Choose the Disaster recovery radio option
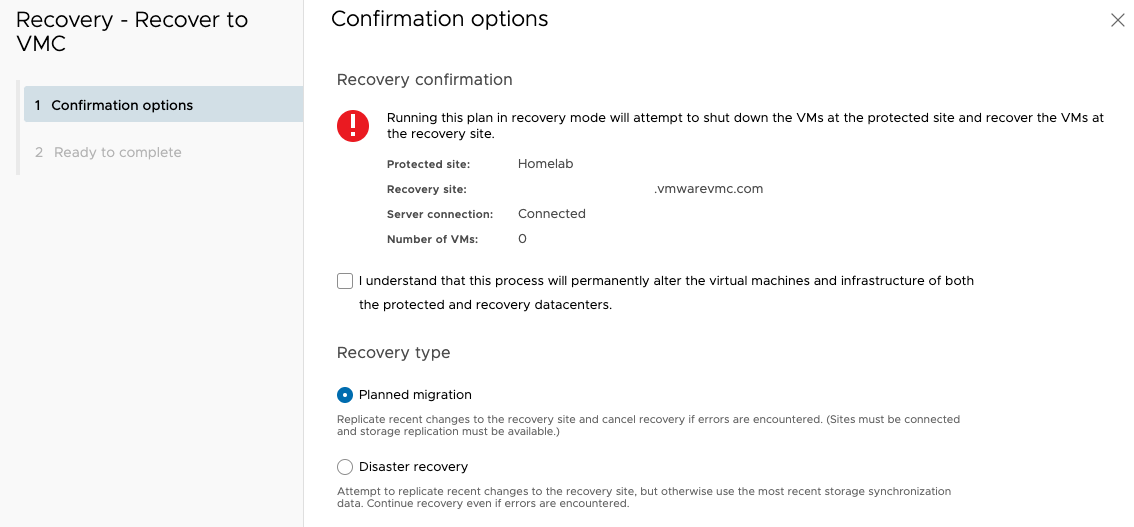Screen dimensions: 1134x527 tap(345, 467)
